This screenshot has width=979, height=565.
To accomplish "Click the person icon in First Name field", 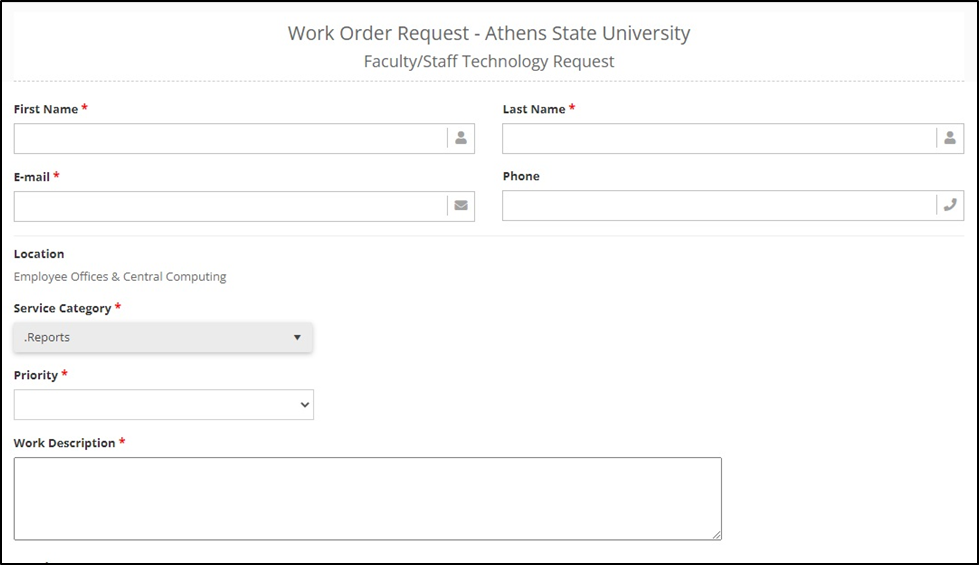I will click(x=461, y=138).
